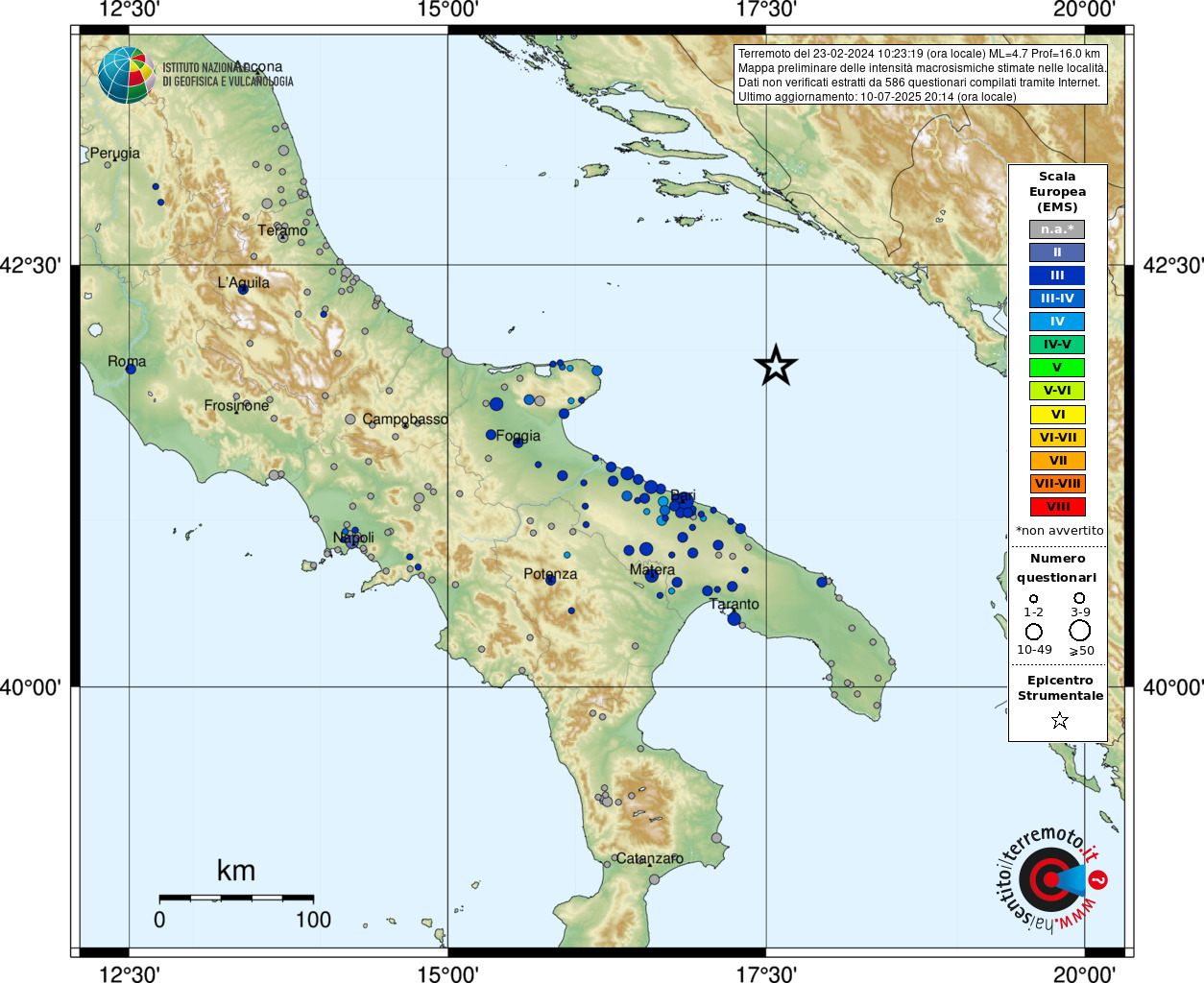The image size is (1204, 983).
Task: Click the Foggia city label
Action: (x=518, y=436)
